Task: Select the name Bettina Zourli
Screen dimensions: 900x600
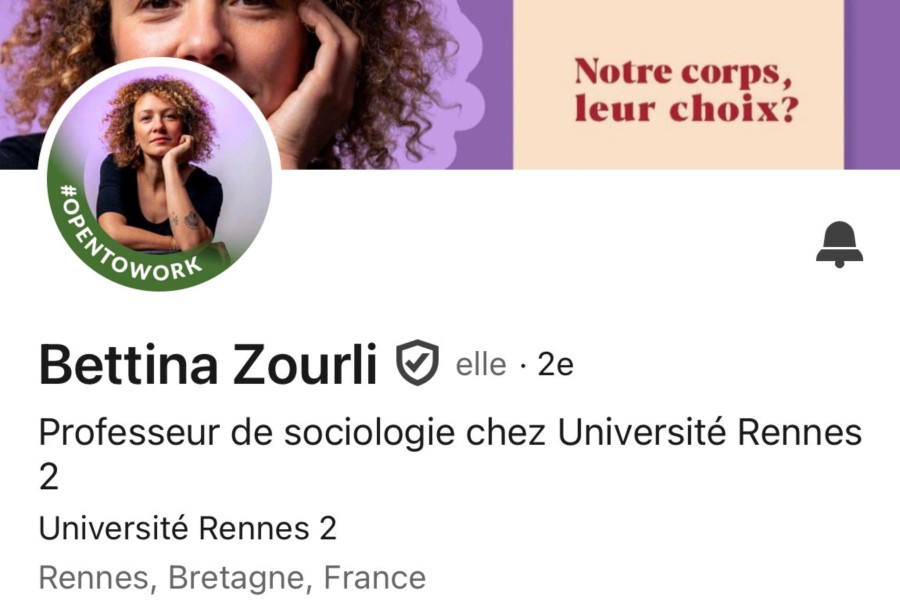Action: click(x=208, y=364)
